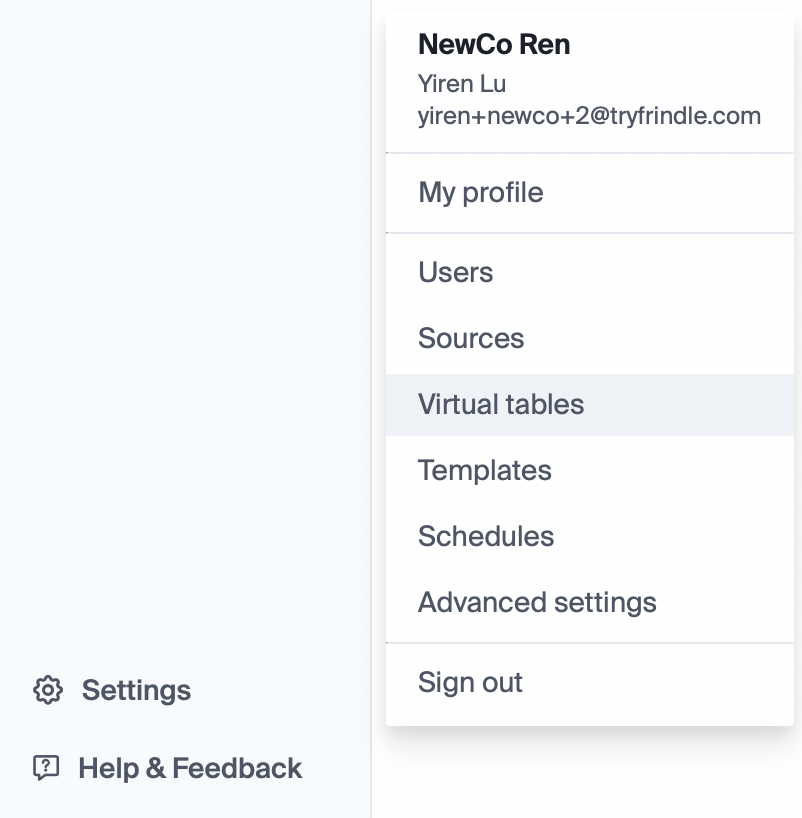Open Settings via its text label

(136, 690)
